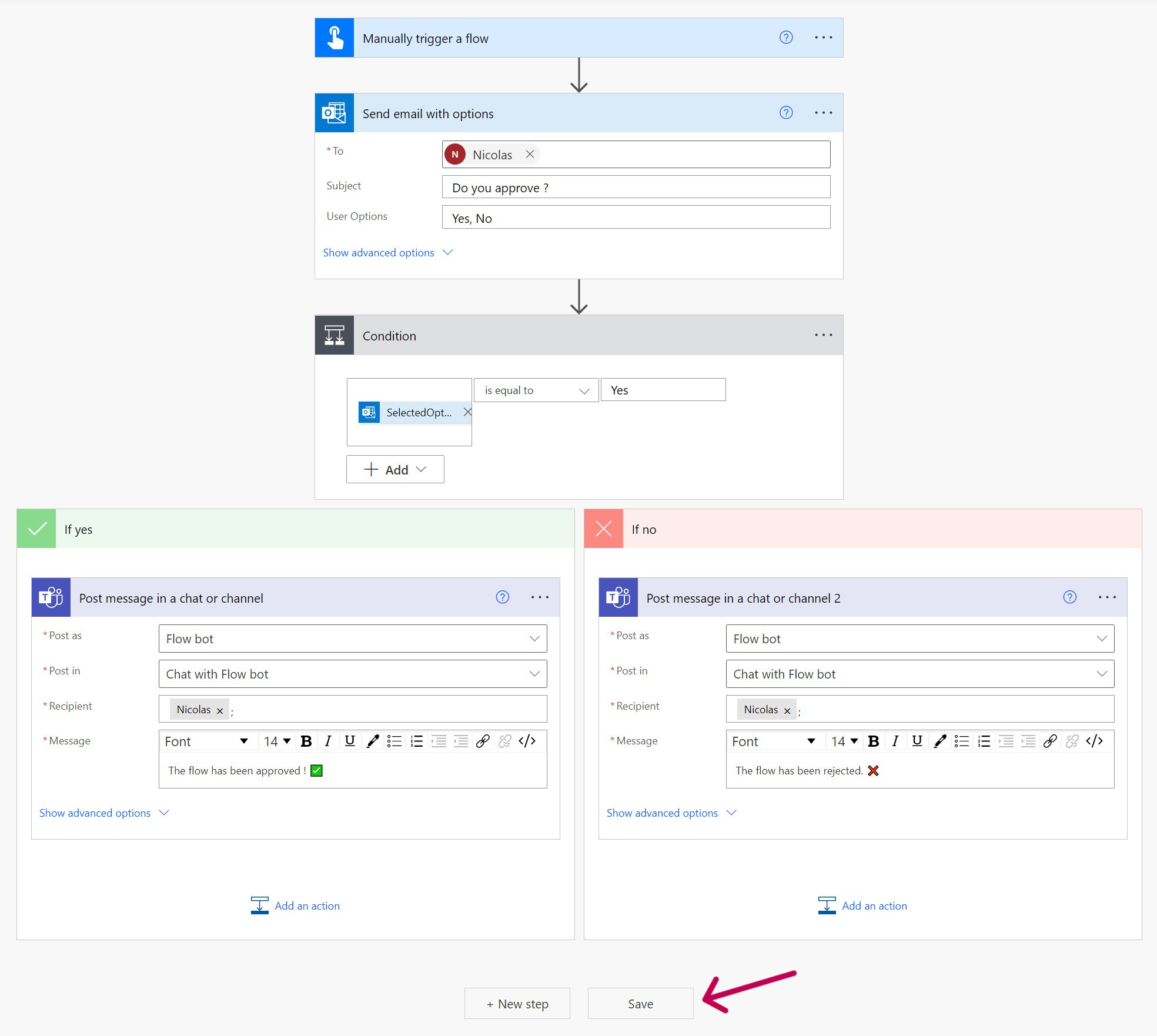
Task: Switch the rejected message to code view
Action: tap(1094, 741)
